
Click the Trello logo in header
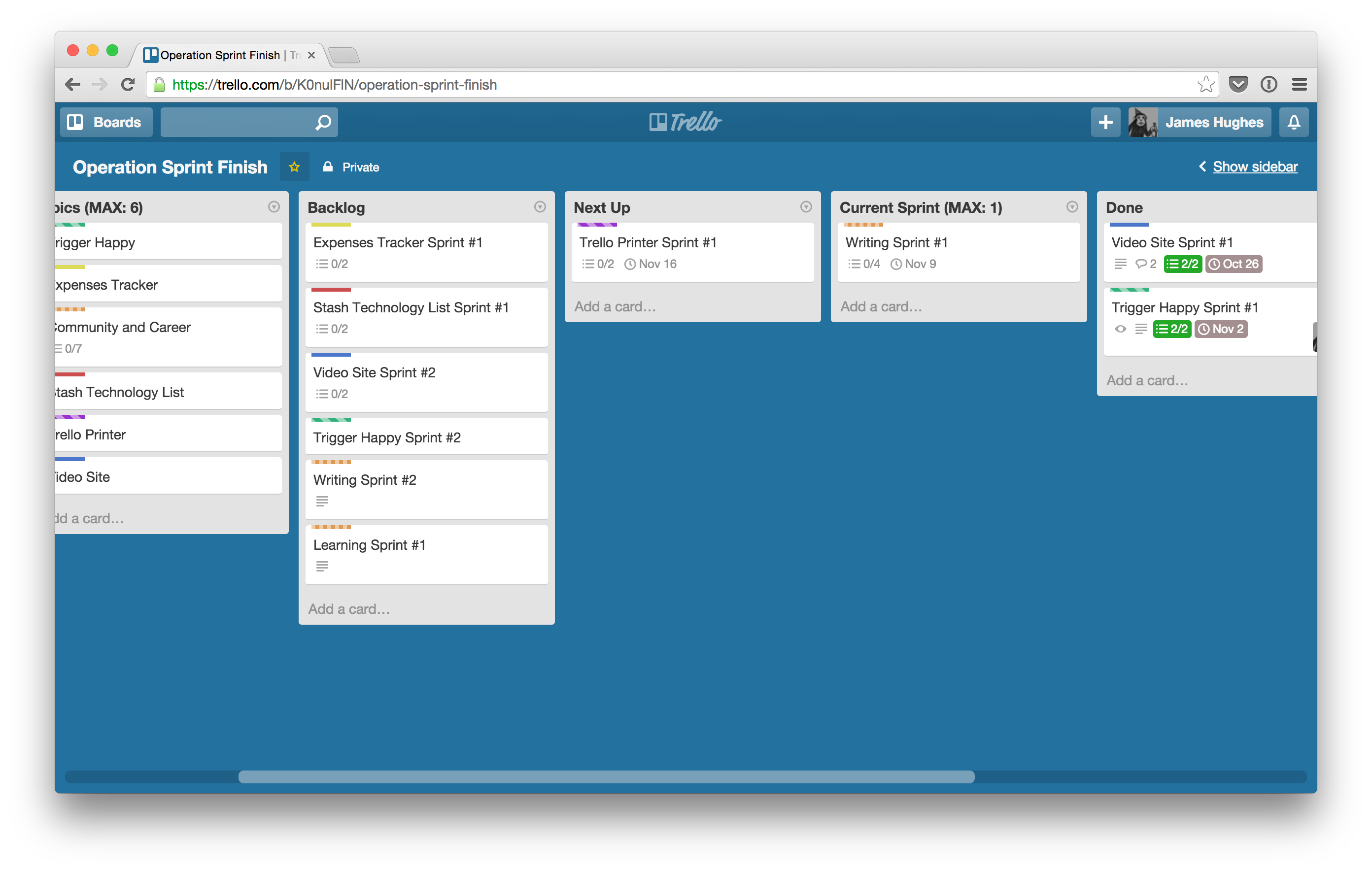(x=686, y=122)
